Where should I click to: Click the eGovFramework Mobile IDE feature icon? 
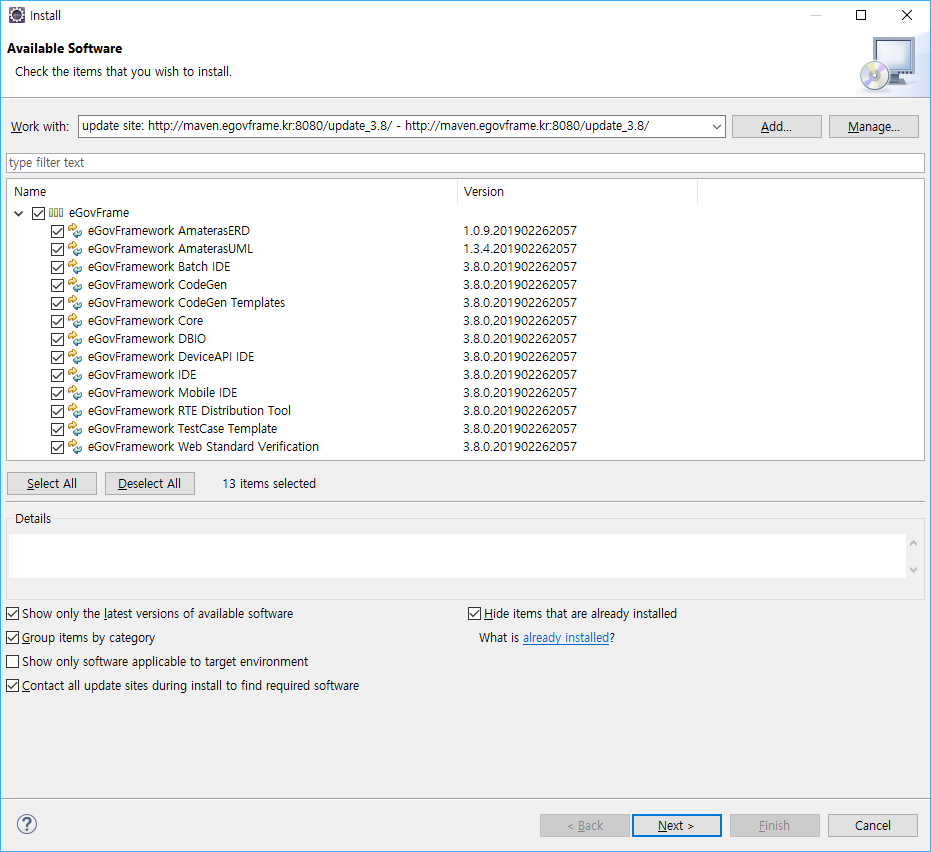[75, 393]
